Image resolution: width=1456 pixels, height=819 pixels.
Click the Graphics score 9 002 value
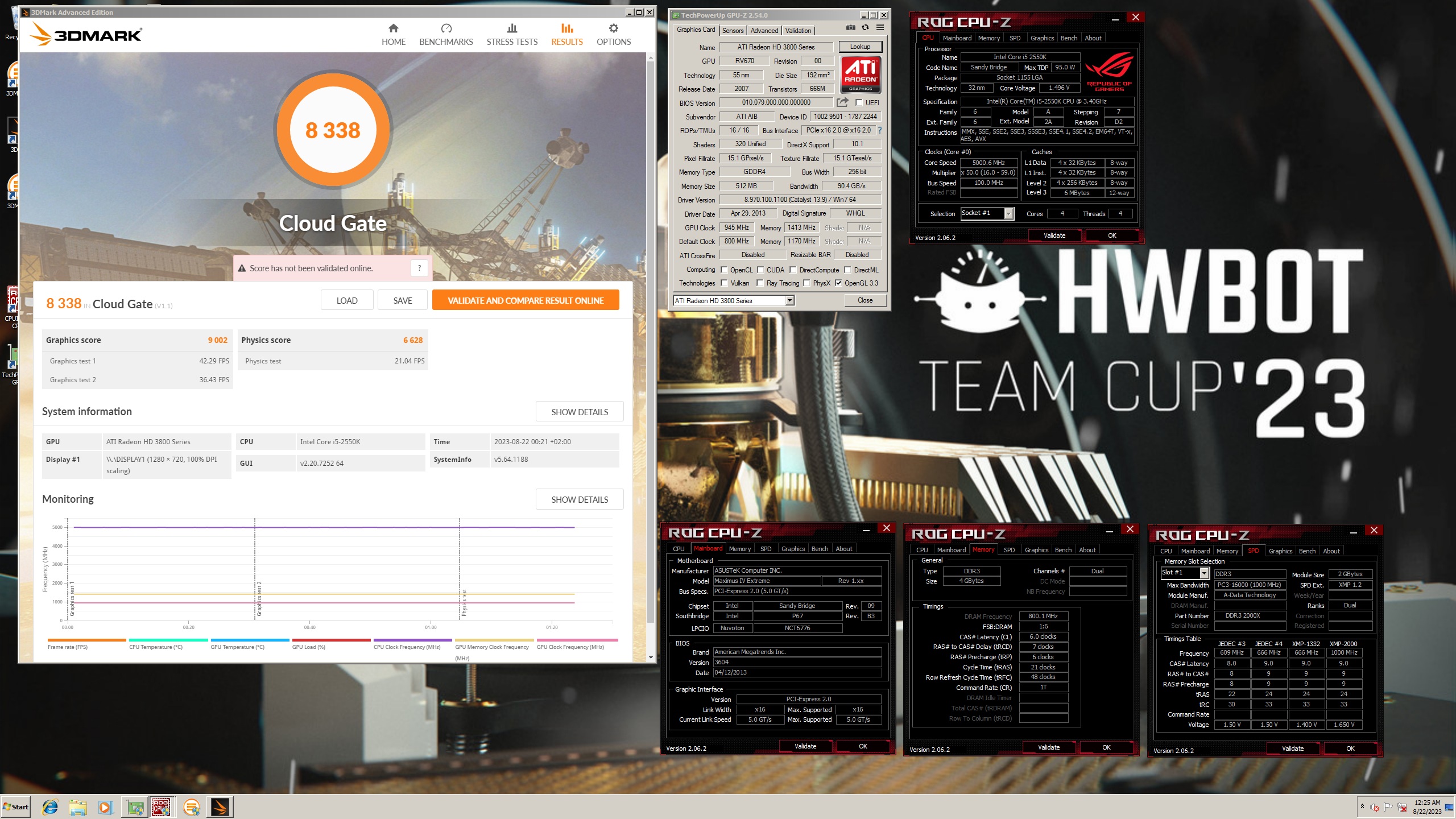(217, 340)
